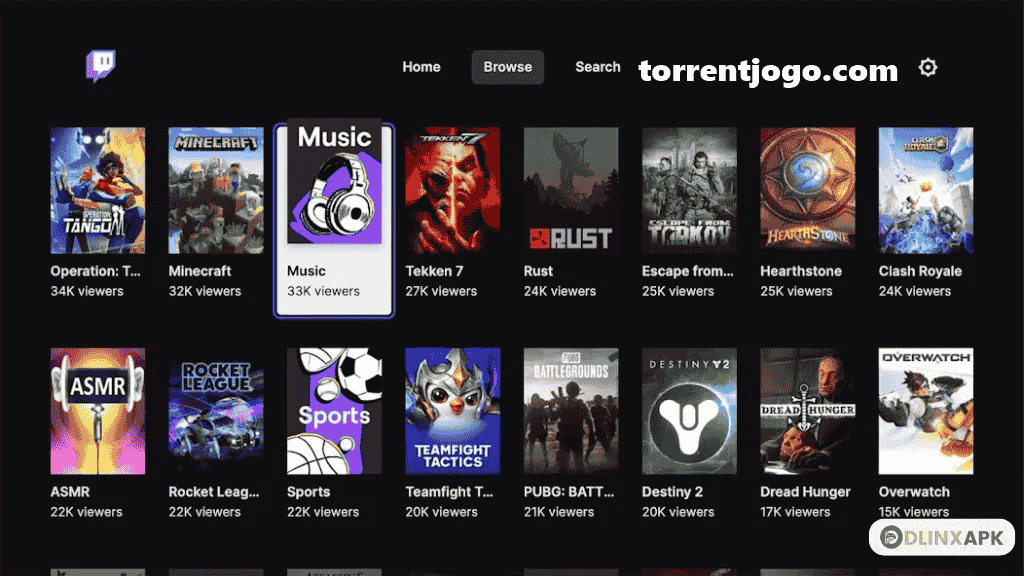The image size is (1024, 576).
Task: Open the Rust category
Action: 570,190
